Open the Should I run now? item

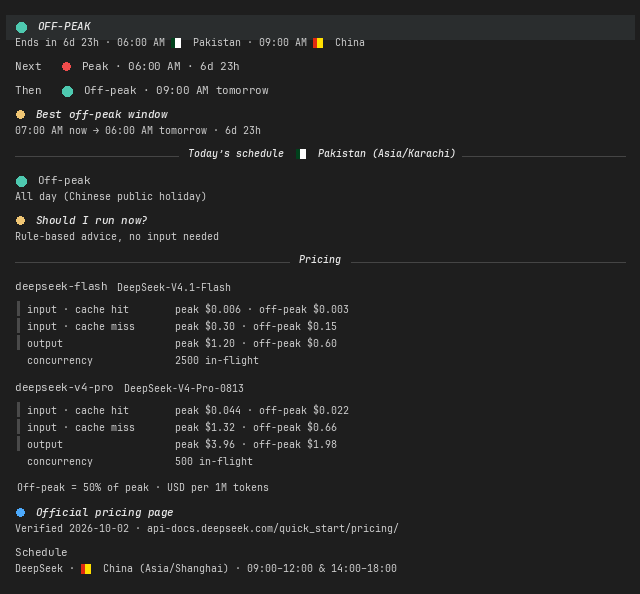tap(91, 220)
